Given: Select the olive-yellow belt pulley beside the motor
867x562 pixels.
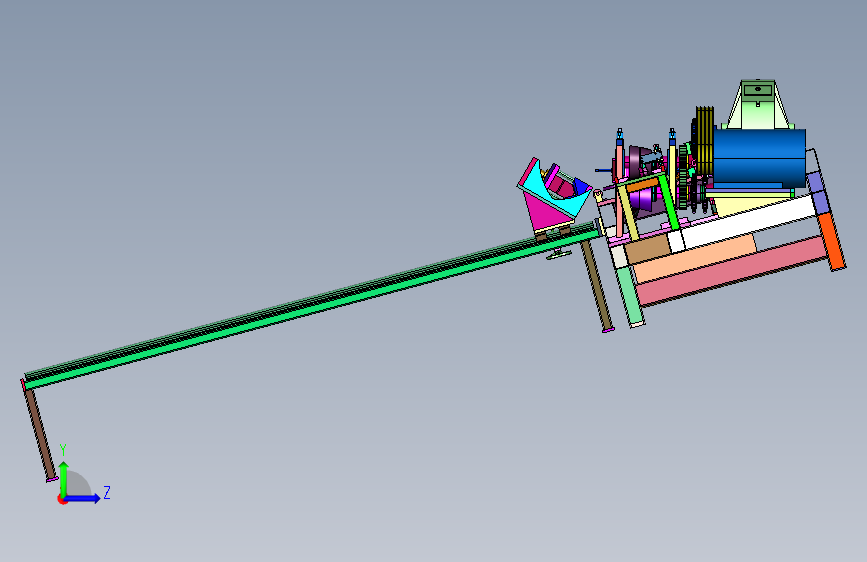Looking at the screenshot, I should tap(704, 140).
